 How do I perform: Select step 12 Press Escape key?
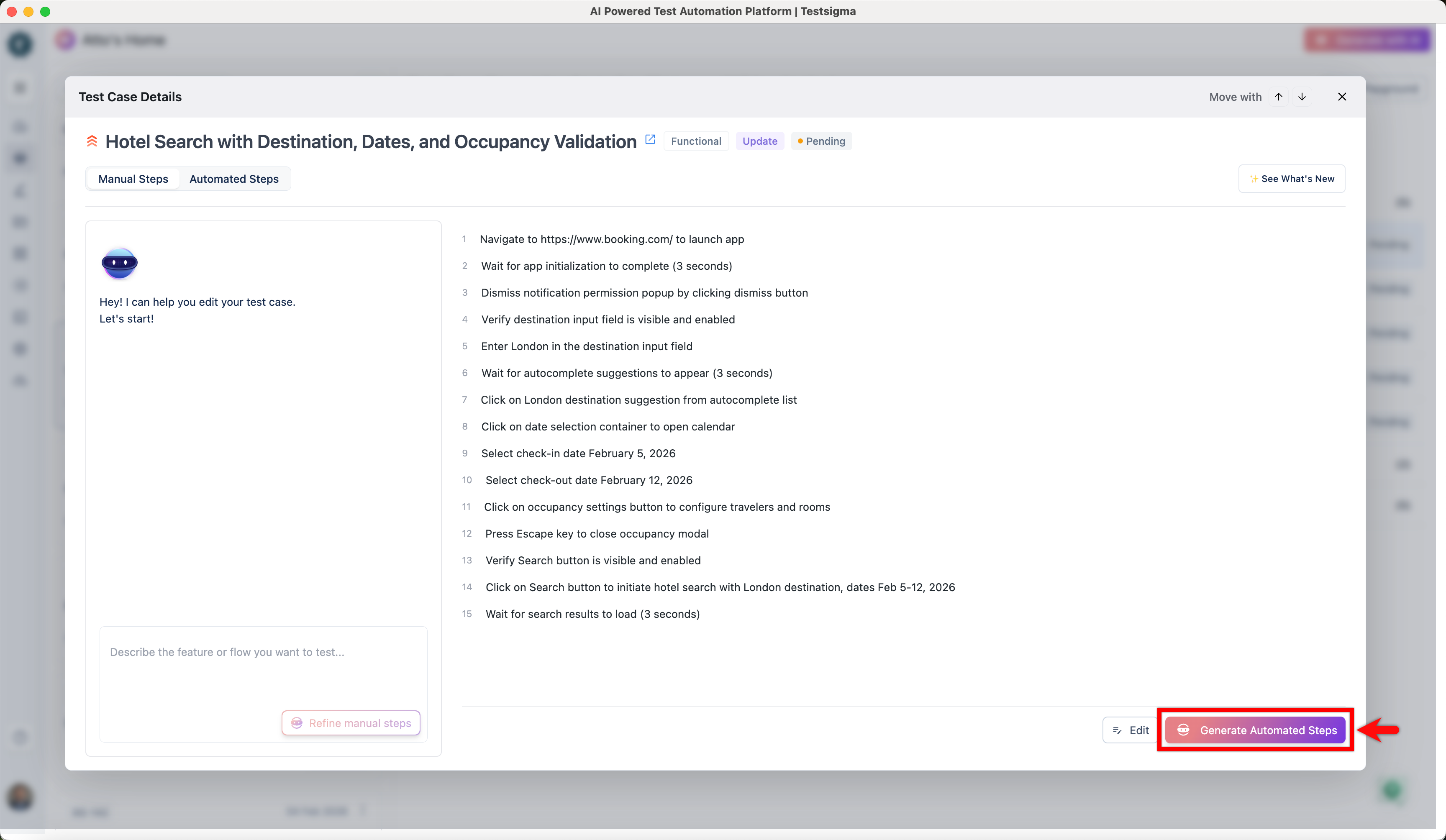click(x=597, y=534)
